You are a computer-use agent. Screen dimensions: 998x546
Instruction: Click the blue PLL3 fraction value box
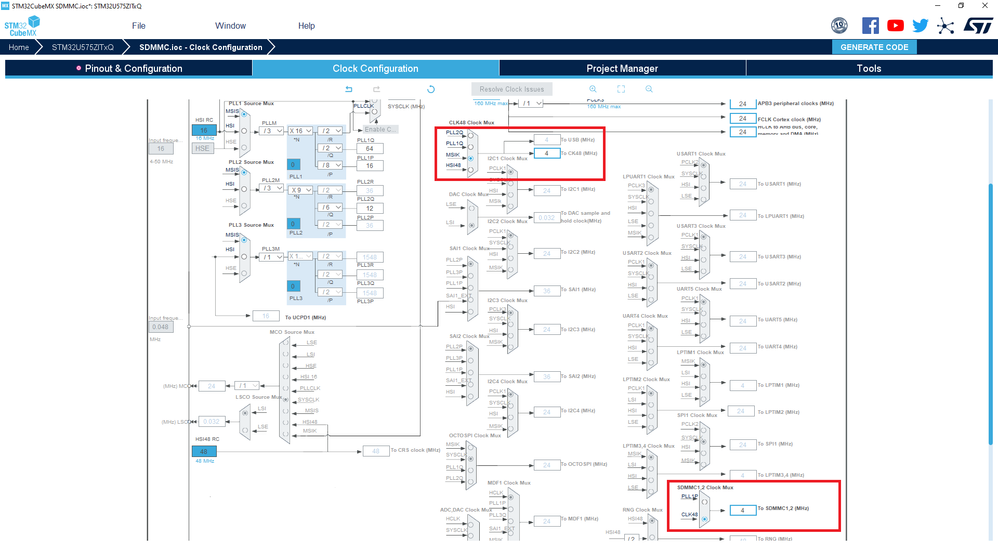coord(293,286)
